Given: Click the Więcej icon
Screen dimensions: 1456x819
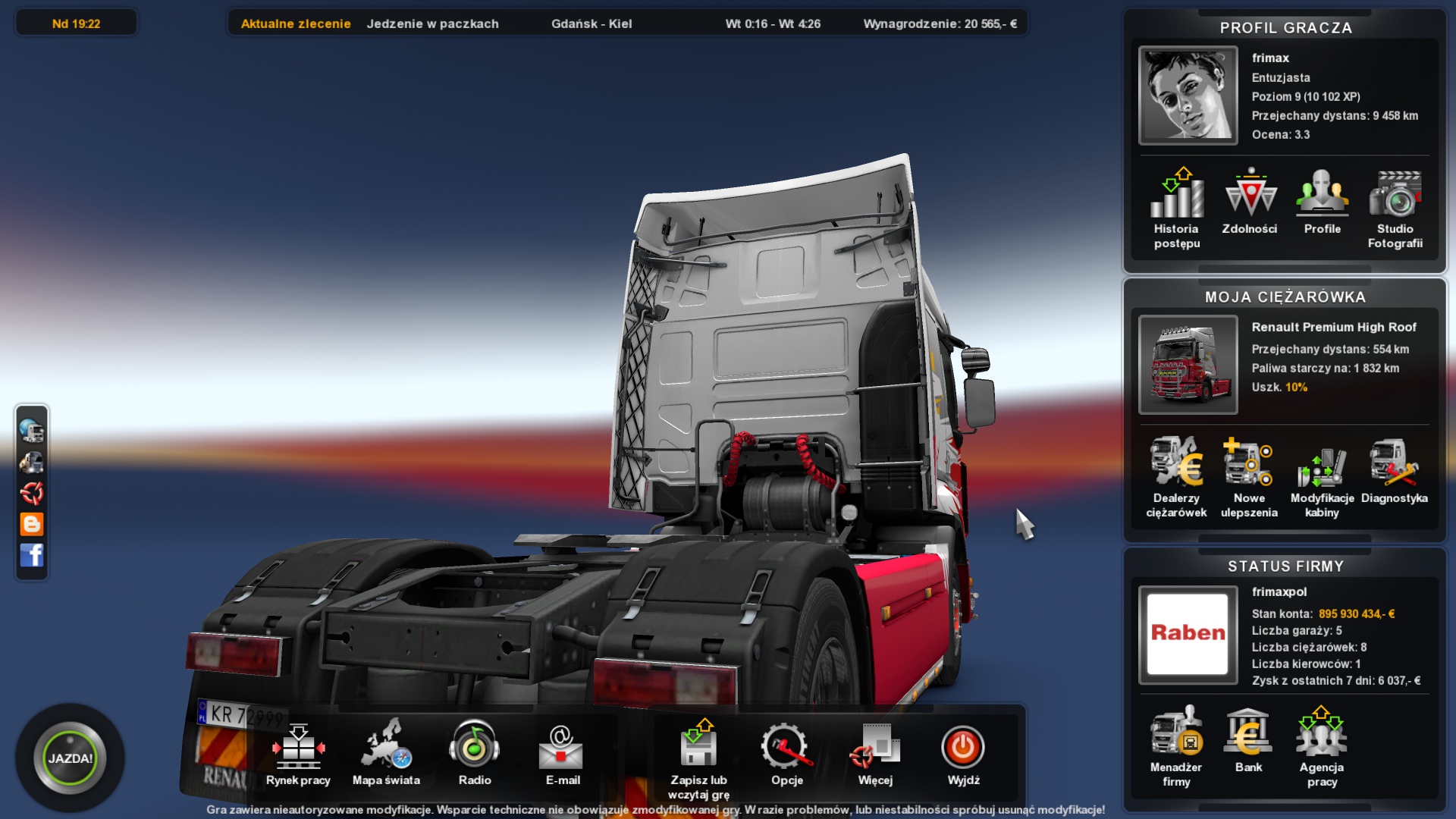Looking at the screenshot, I should click(875, 746).
